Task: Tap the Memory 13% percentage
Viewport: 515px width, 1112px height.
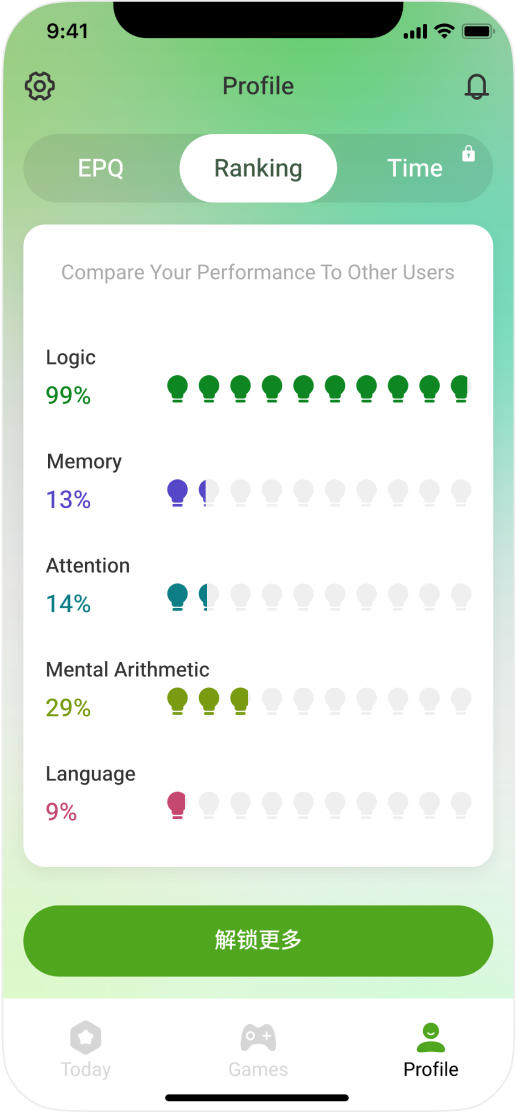Action: pos(69,500)
